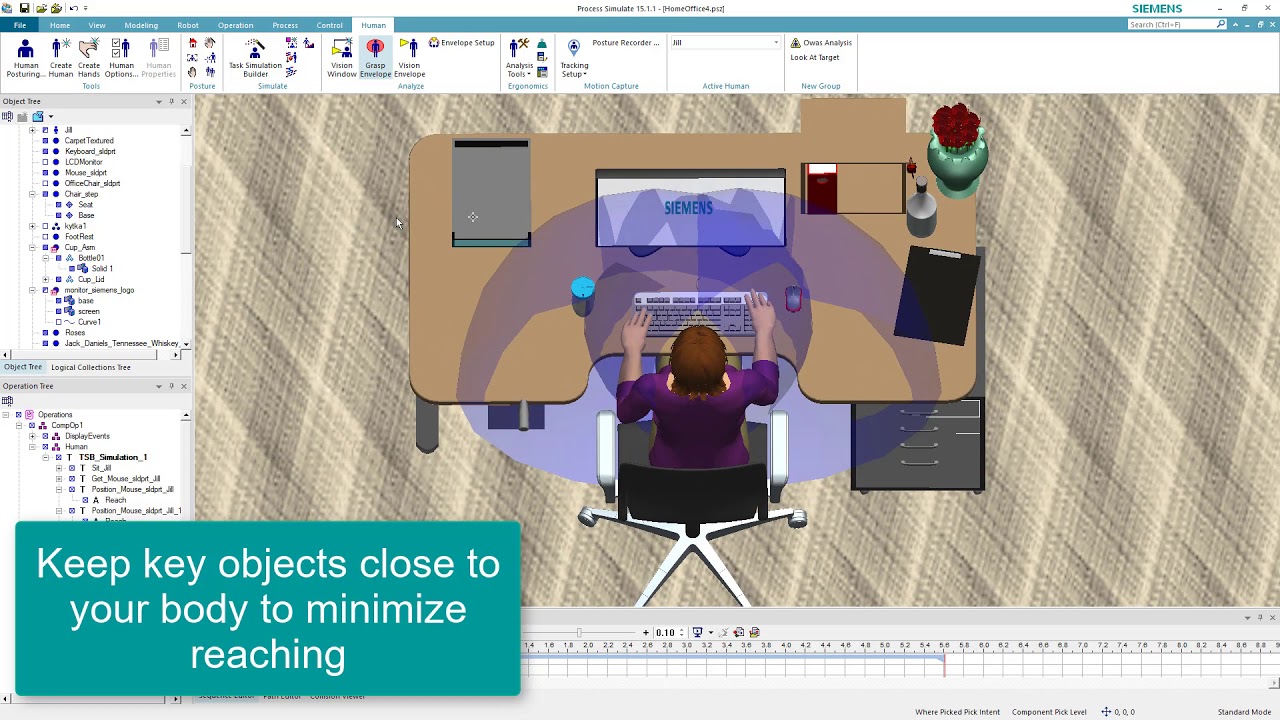Select Jack_Daniels_Tennessee_Whiskey object
The image size is (1280, 720).
[x=121, y=344]
